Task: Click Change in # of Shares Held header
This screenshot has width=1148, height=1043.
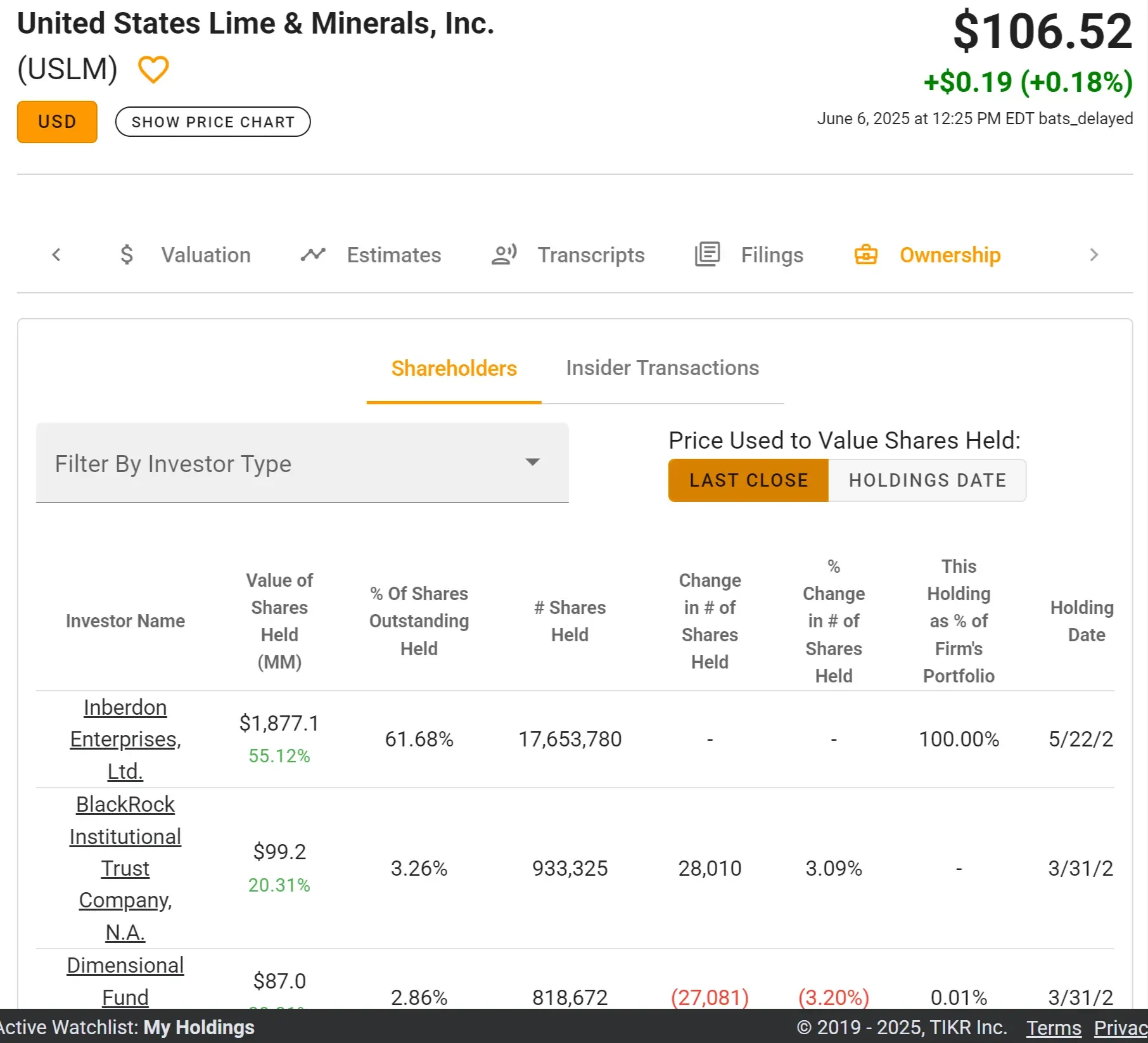Action: coord(710,621)
